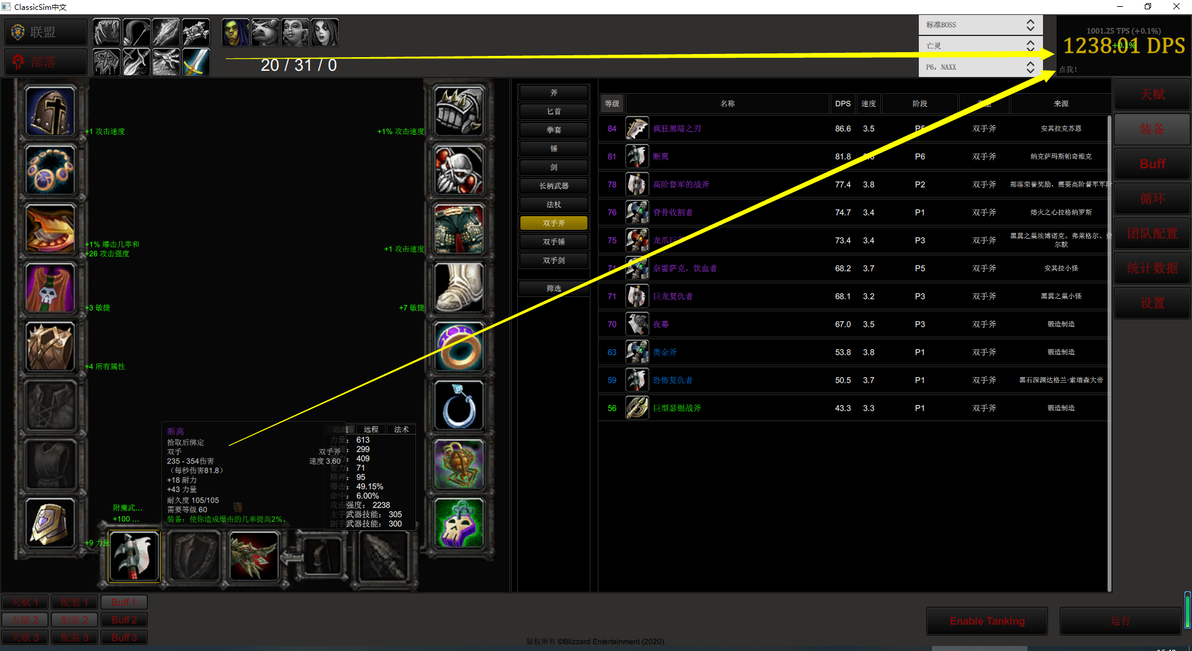Open the ranged weapon crossbow slot
Screen dimensions: 1192x651
pyautogui.click(x=254, y=557)
